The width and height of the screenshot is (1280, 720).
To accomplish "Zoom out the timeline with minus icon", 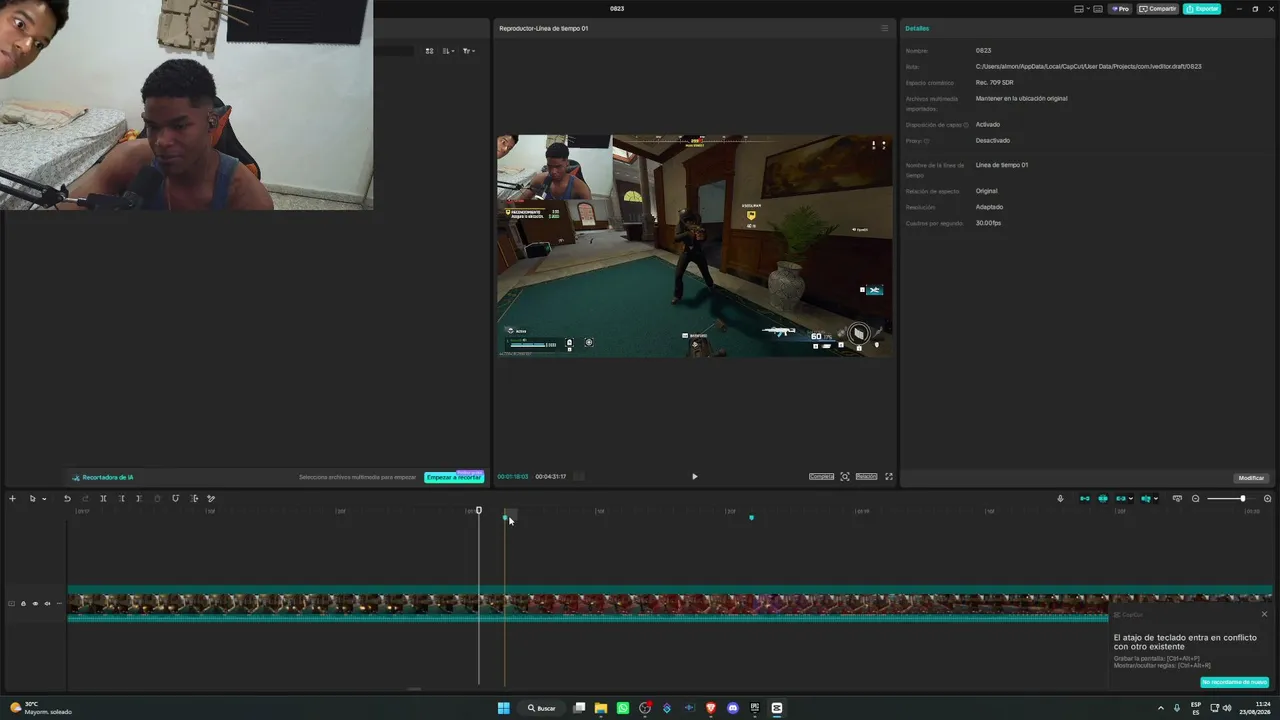I will click(x=1195, y=498).
